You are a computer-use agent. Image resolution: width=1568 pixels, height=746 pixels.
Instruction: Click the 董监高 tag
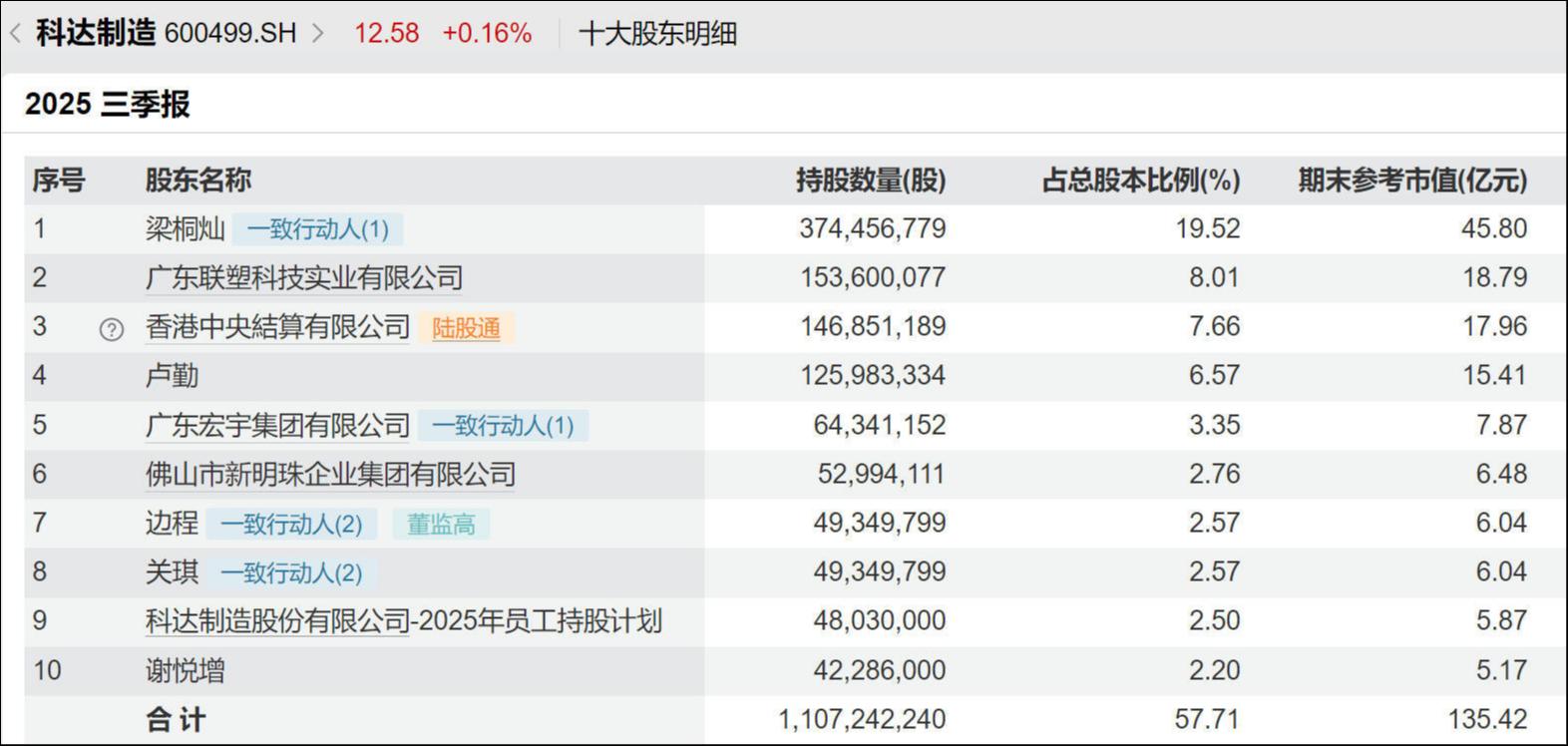coord(441,524)
